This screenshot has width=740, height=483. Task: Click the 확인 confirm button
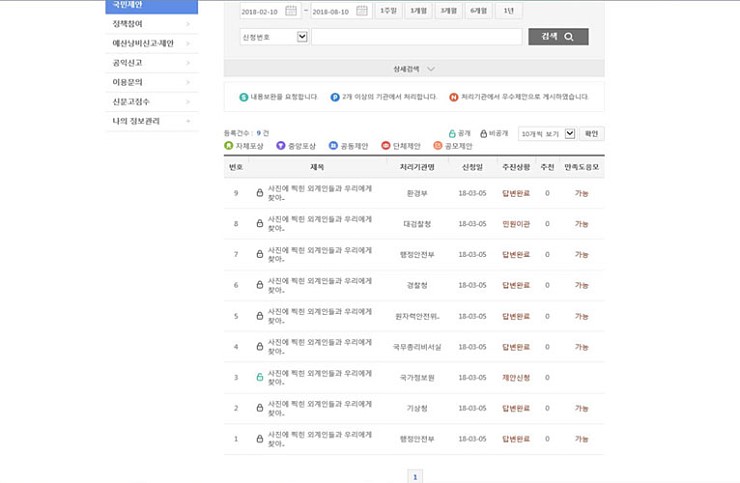[592, 133]
